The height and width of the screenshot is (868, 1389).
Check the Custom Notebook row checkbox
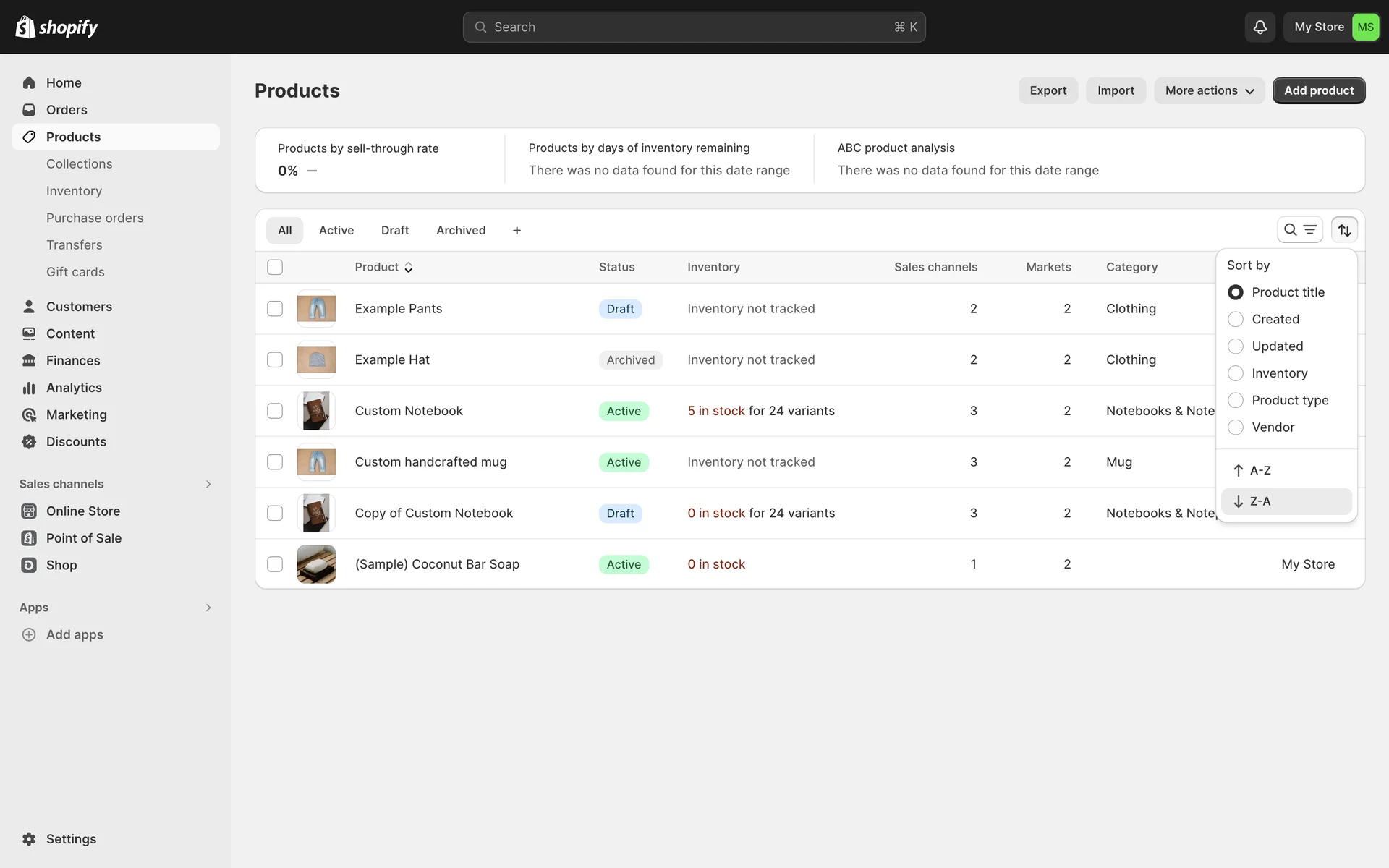point(275,411)
